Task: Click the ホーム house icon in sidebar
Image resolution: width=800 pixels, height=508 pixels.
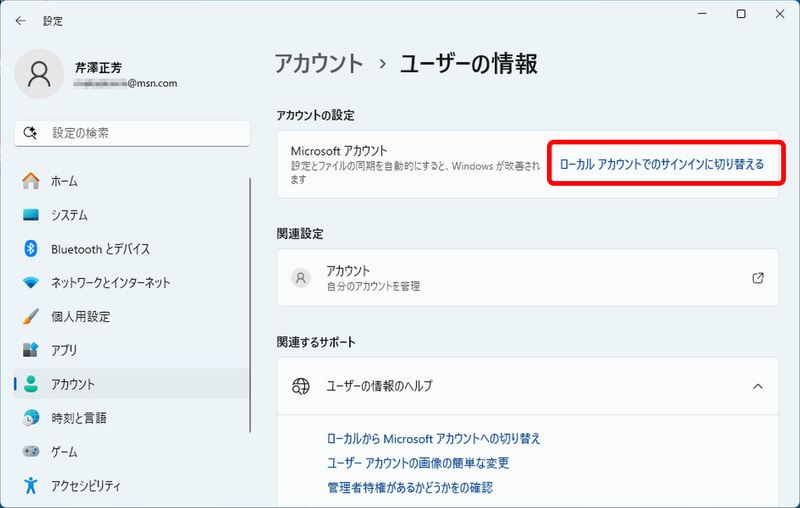Action: (x=31, y=181)
